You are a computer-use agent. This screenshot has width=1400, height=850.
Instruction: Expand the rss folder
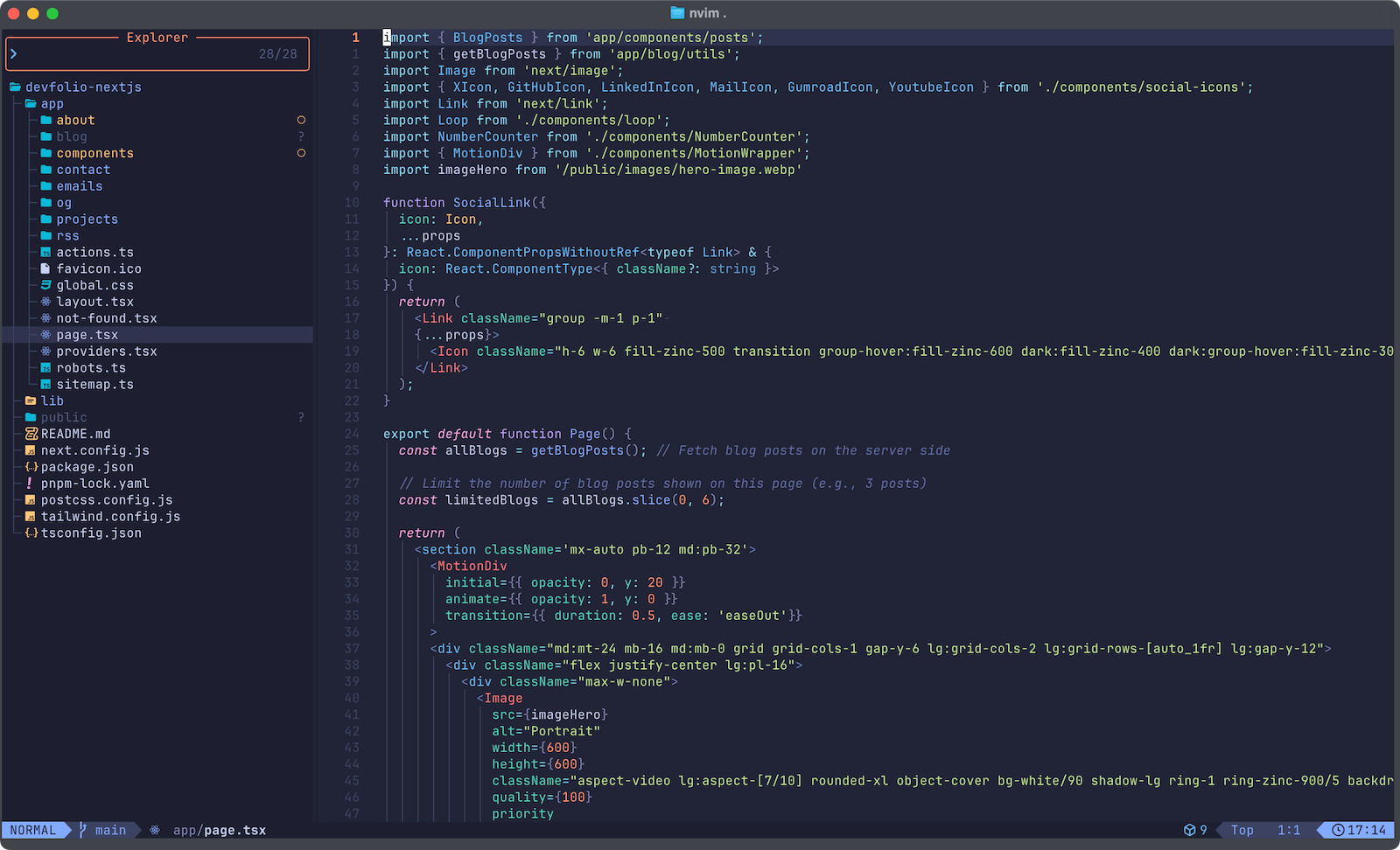pyautogui.click(x=68, y=236)
